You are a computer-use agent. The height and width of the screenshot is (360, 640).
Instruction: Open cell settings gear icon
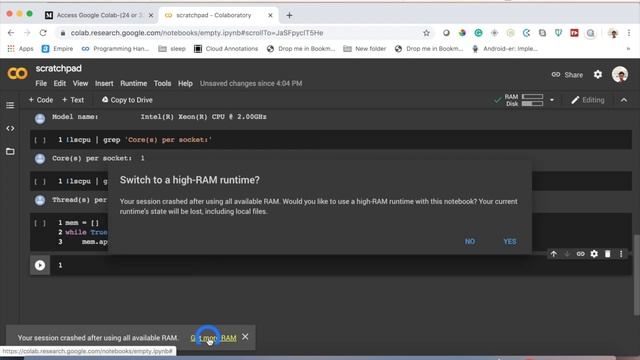(x=594, y=254)
